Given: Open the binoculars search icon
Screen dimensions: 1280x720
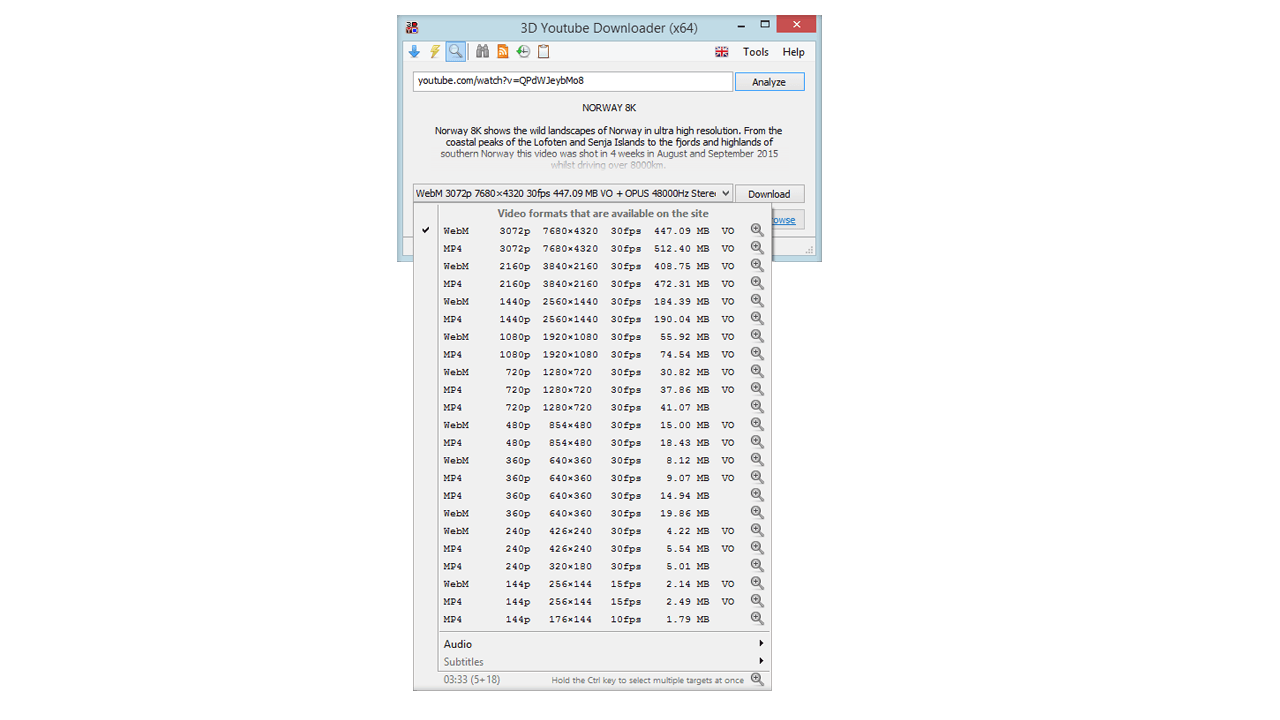Looking at the screenshot, I should pos(482,51).
